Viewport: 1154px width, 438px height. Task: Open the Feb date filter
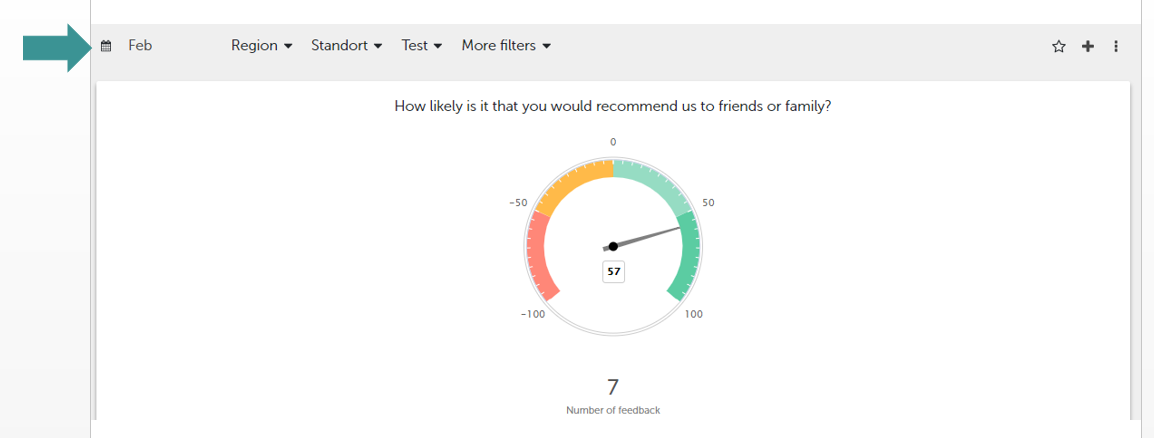(140, 46)
